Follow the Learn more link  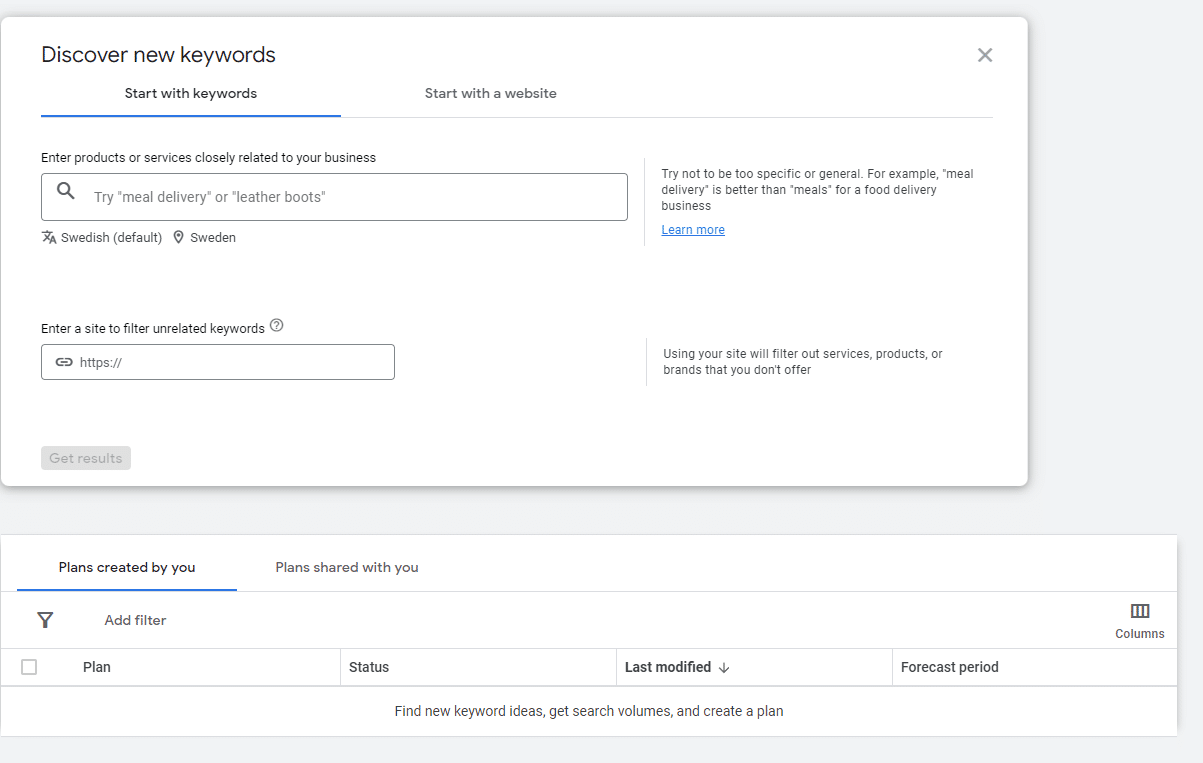click(693, 230)
